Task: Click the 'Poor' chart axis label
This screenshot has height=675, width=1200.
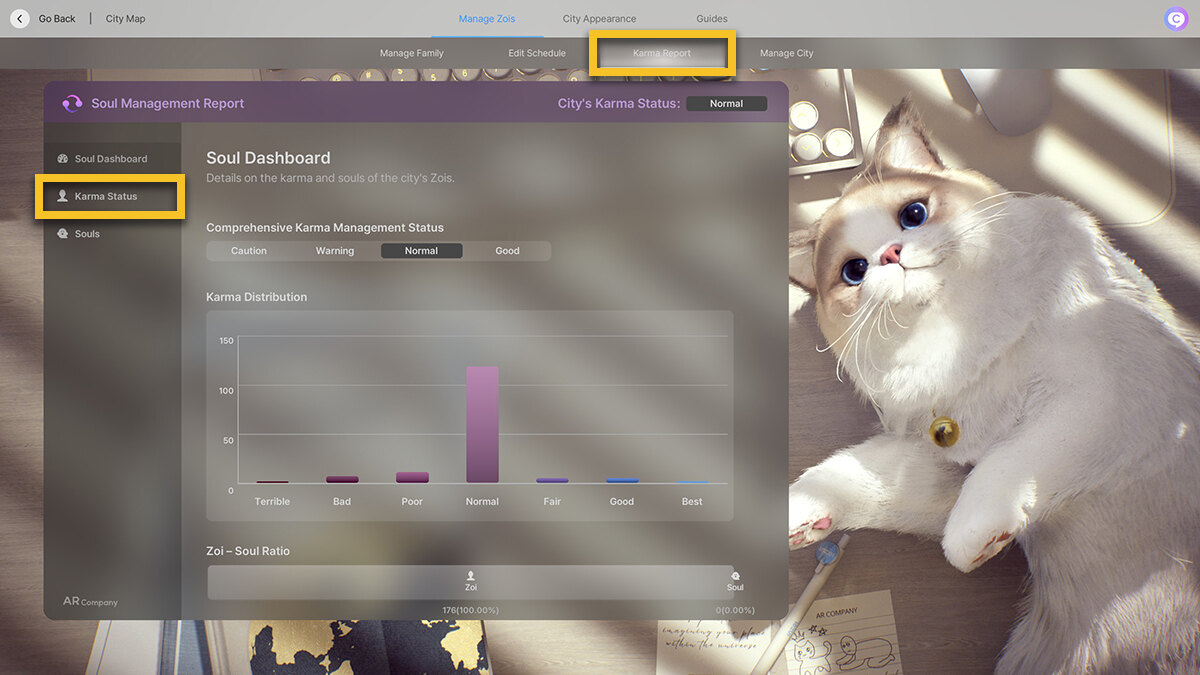Action: click(x=412, y=502)
